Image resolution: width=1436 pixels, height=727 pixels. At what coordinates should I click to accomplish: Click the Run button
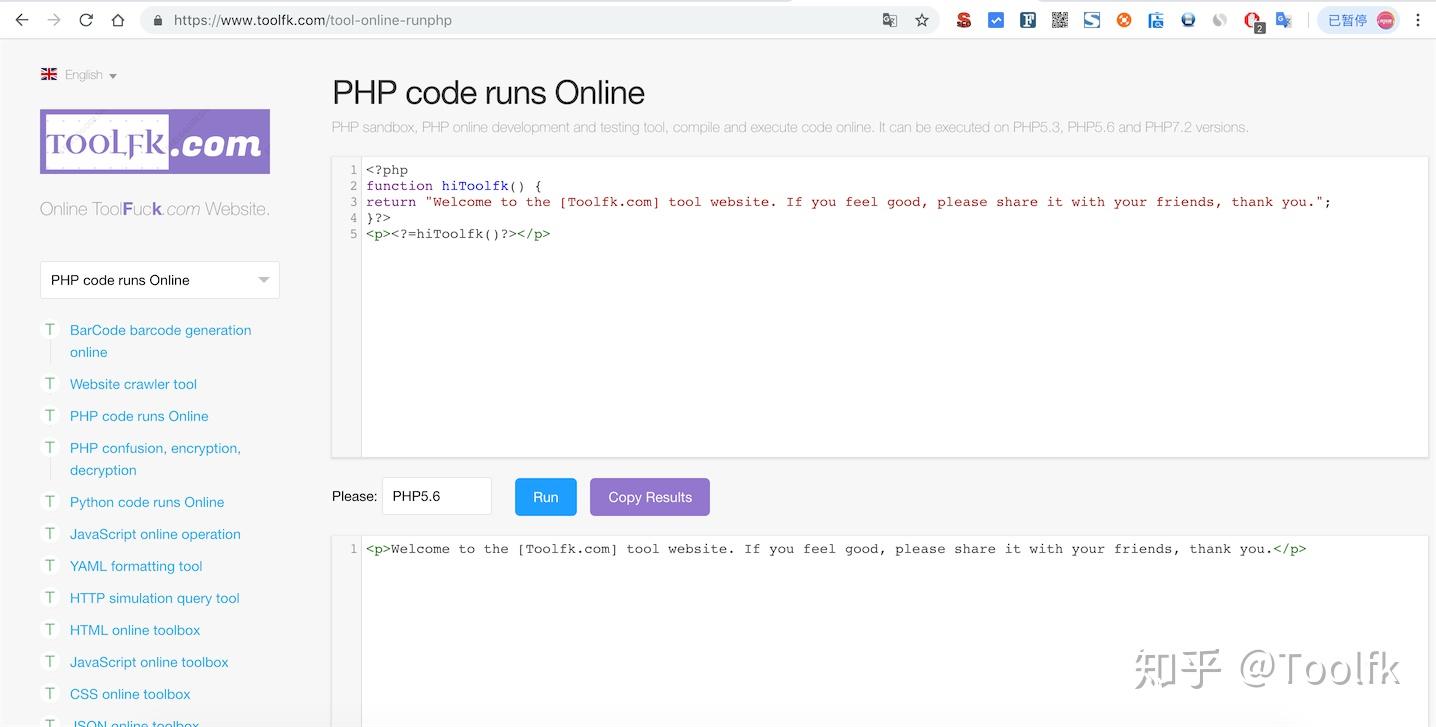[x=545, y=496]
